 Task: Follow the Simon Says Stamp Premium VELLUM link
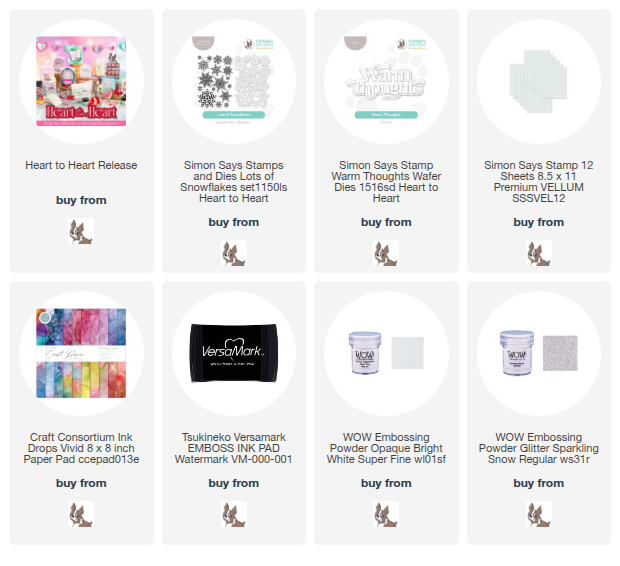click(x=539, y=182)
